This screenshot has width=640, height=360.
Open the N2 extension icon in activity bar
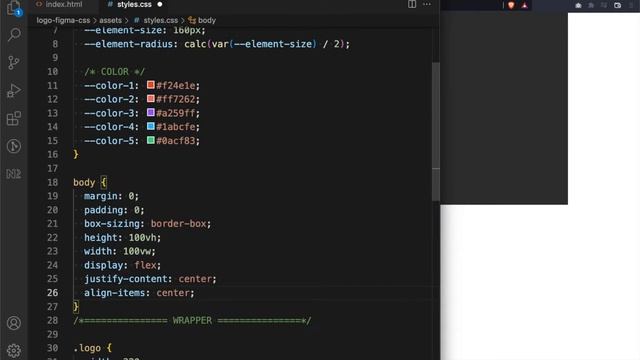point(14,174)
